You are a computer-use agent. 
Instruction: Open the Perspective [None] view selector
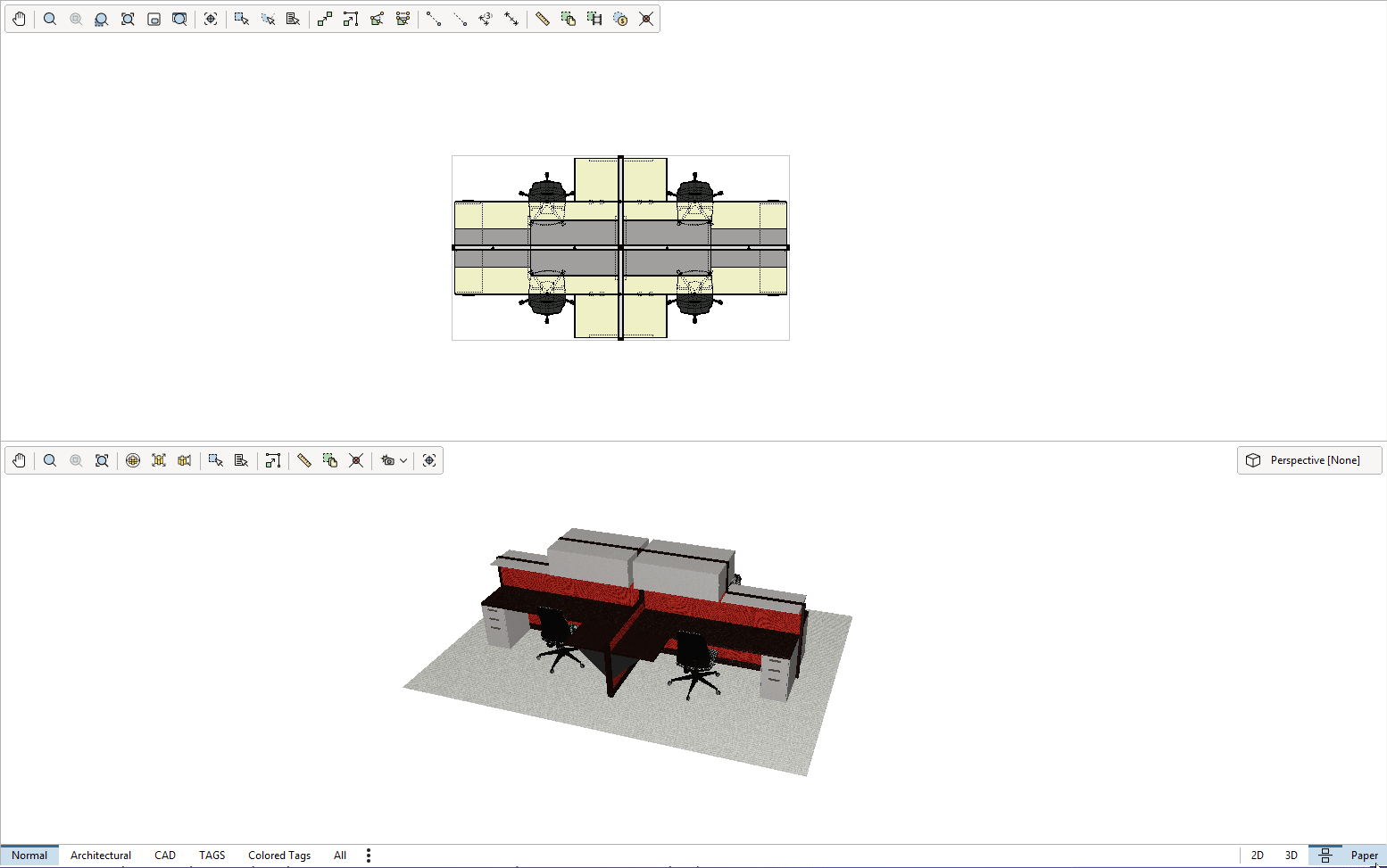1309,460
